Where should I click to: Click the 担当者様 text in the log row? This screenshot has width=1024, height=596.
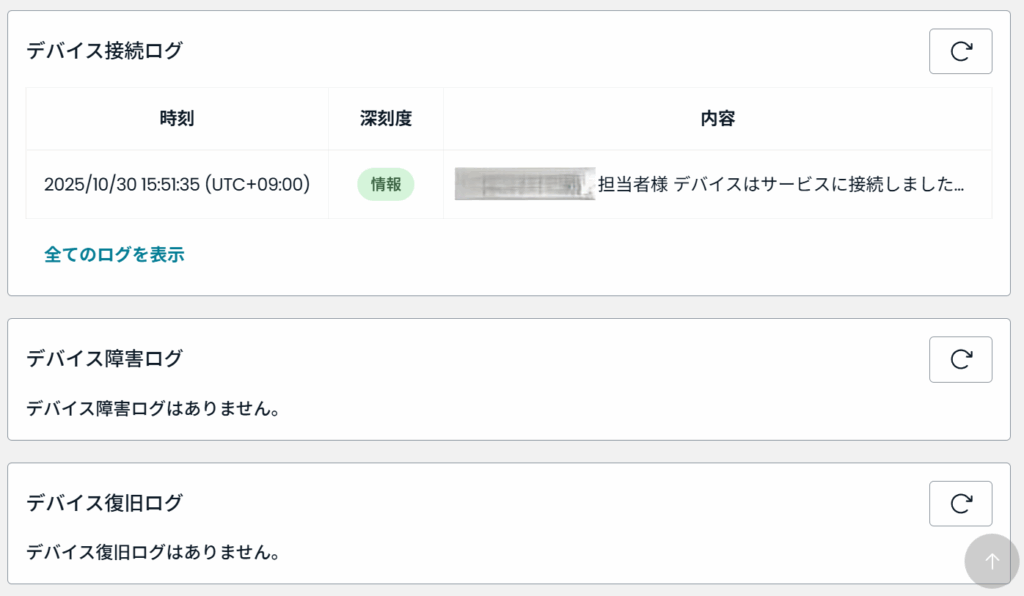(x=632, y=184)
